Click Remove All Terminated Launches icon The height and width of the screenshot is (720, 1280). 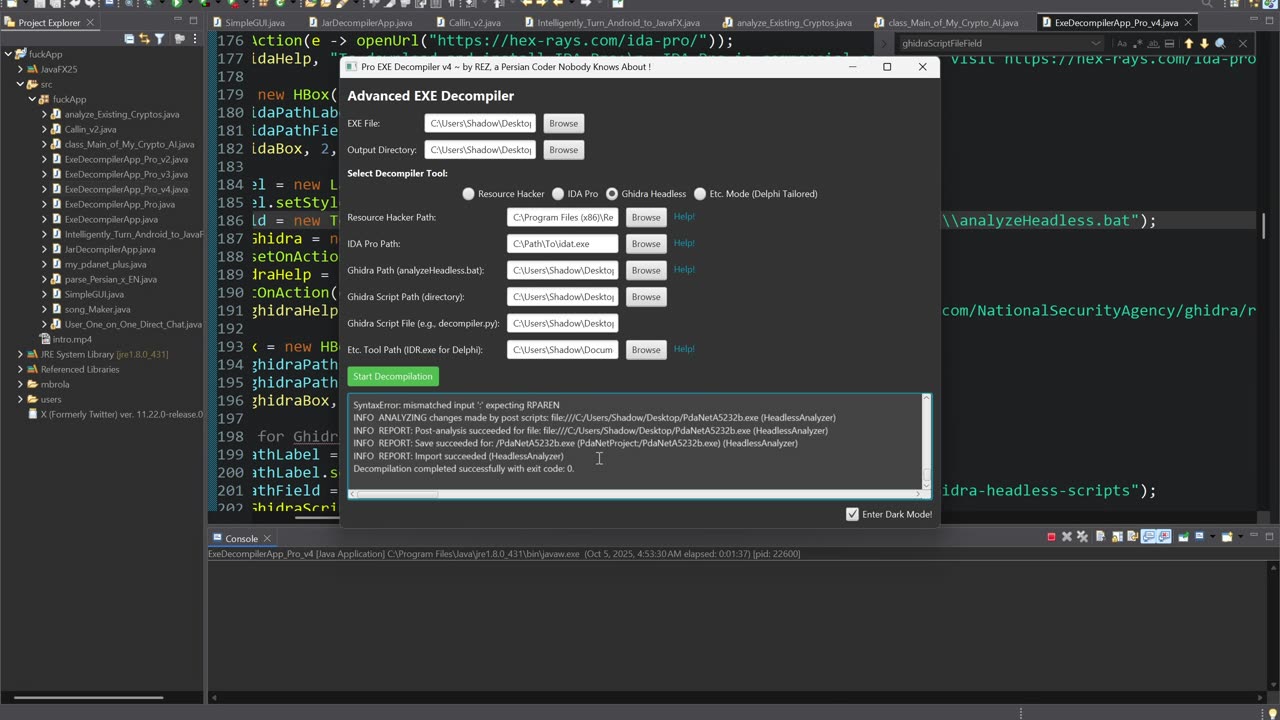pyautogui.click(x=1082, y=537)
